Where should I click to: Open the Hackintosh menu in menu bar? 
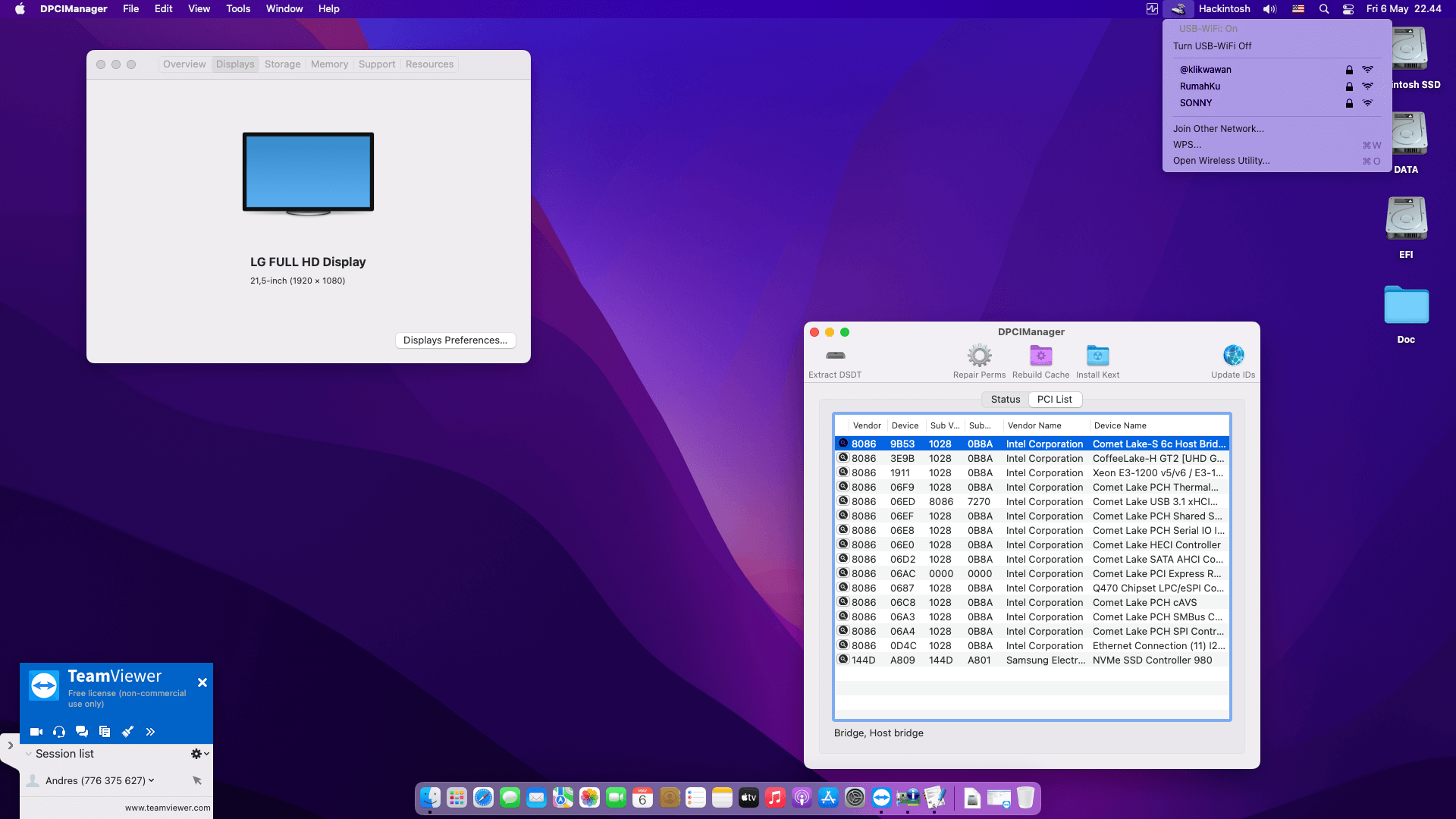click(1224, 9)
